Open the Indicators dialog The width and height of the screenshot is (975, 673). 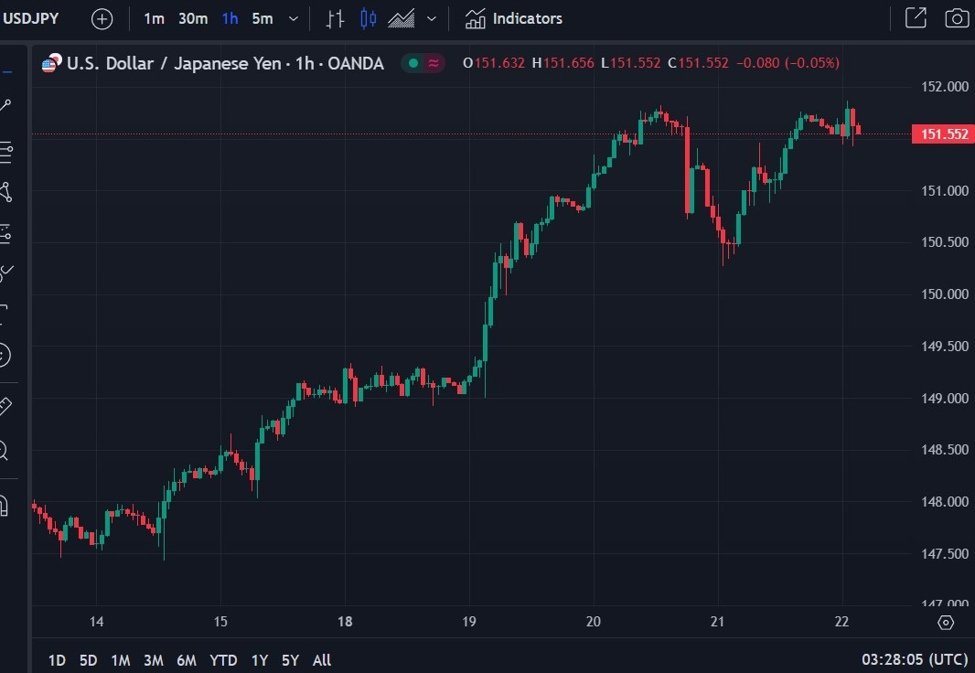point(514,19)
